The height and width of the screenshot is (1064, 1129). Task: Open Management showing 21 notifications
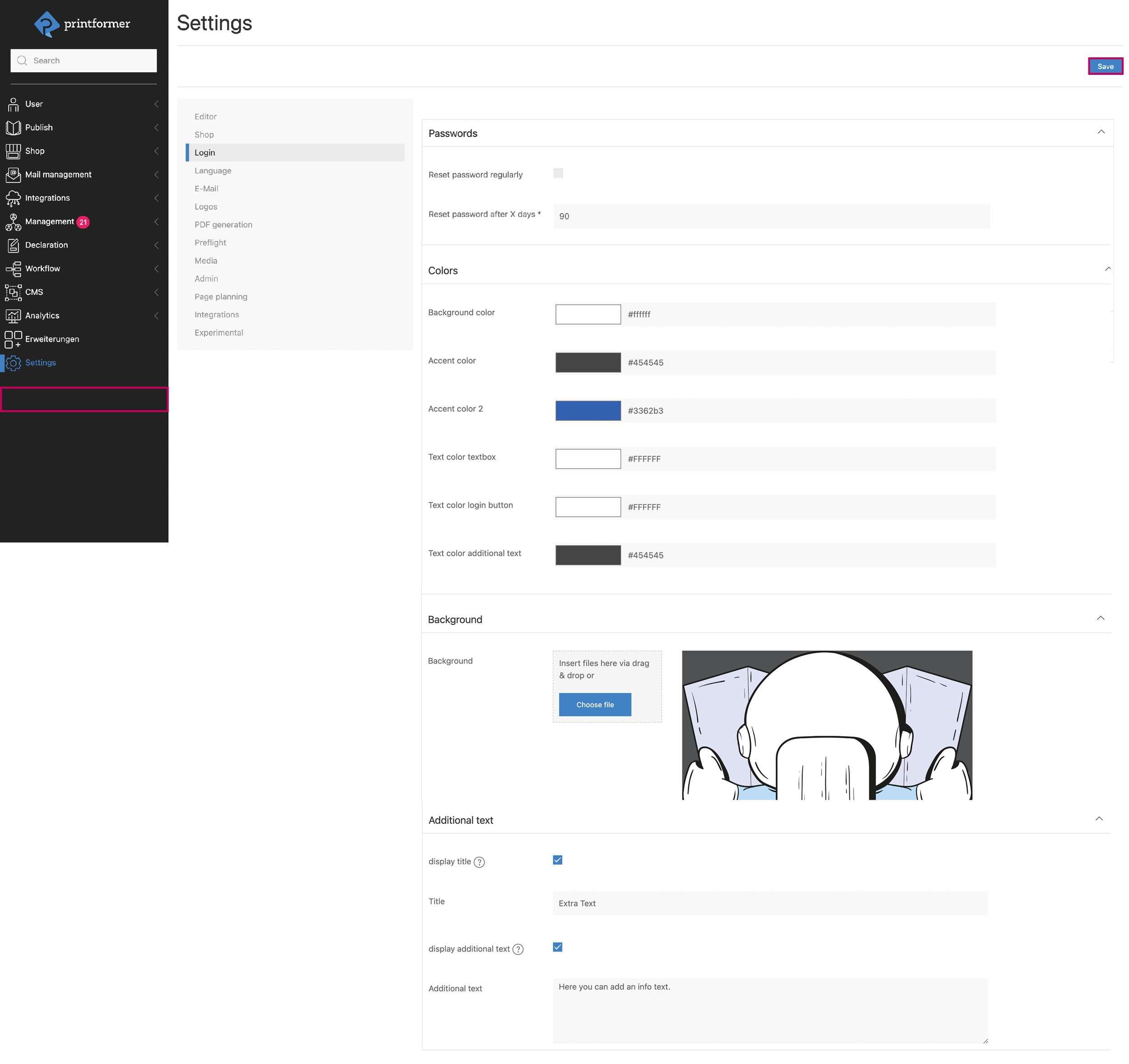pyautogui.click(x=49, y=222)
